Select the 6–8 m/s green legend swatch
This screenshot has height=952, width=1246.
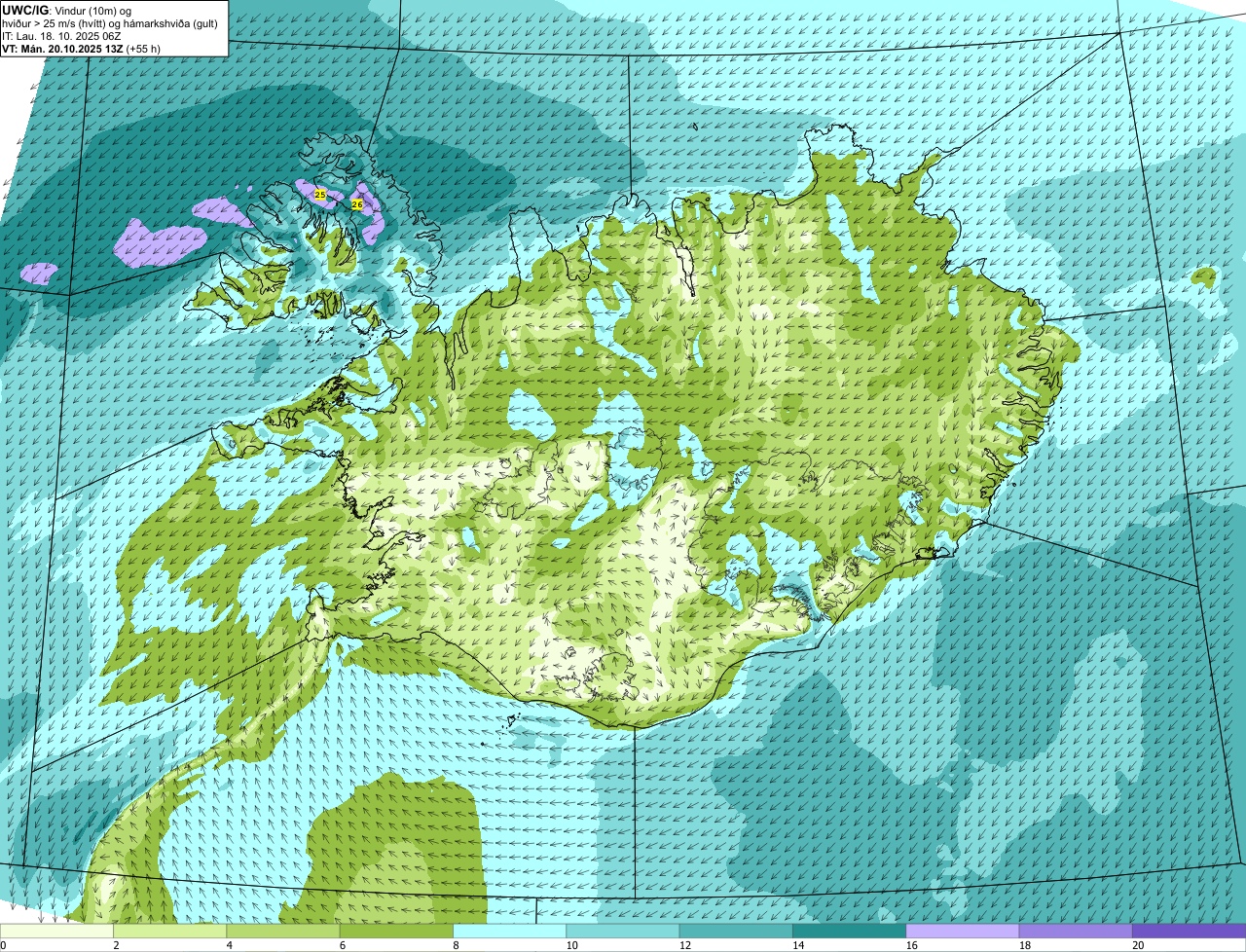pos(398,932)
